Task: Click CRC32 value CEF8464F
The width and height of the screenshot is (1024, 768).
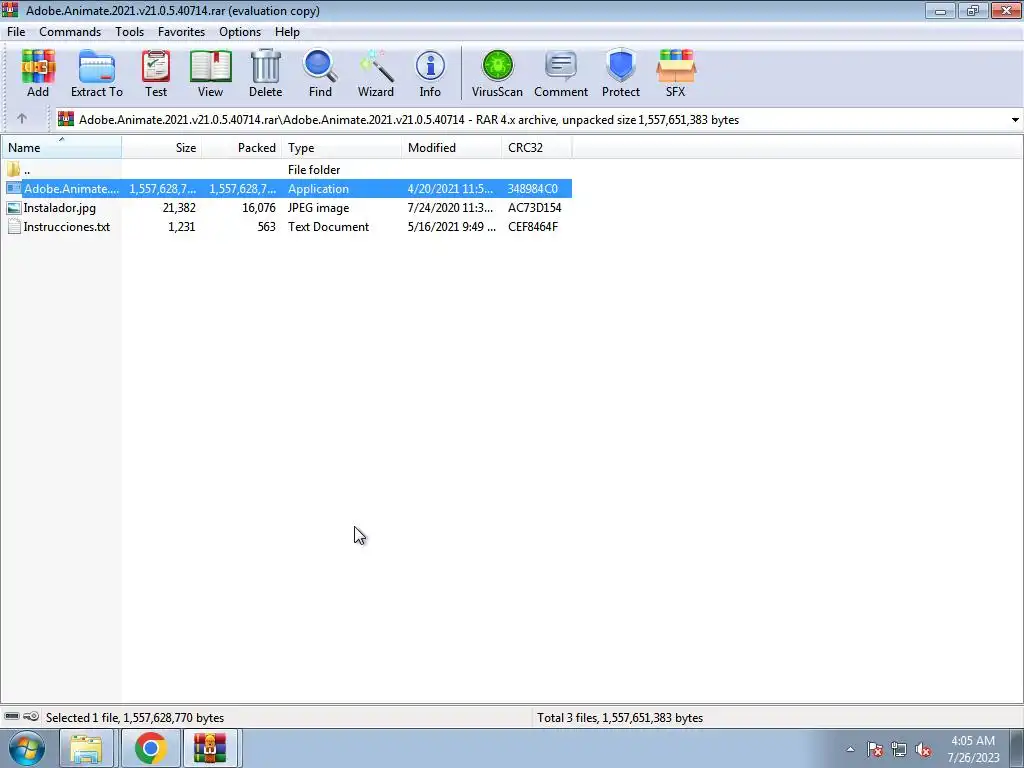Action: [x=533, y=227]
